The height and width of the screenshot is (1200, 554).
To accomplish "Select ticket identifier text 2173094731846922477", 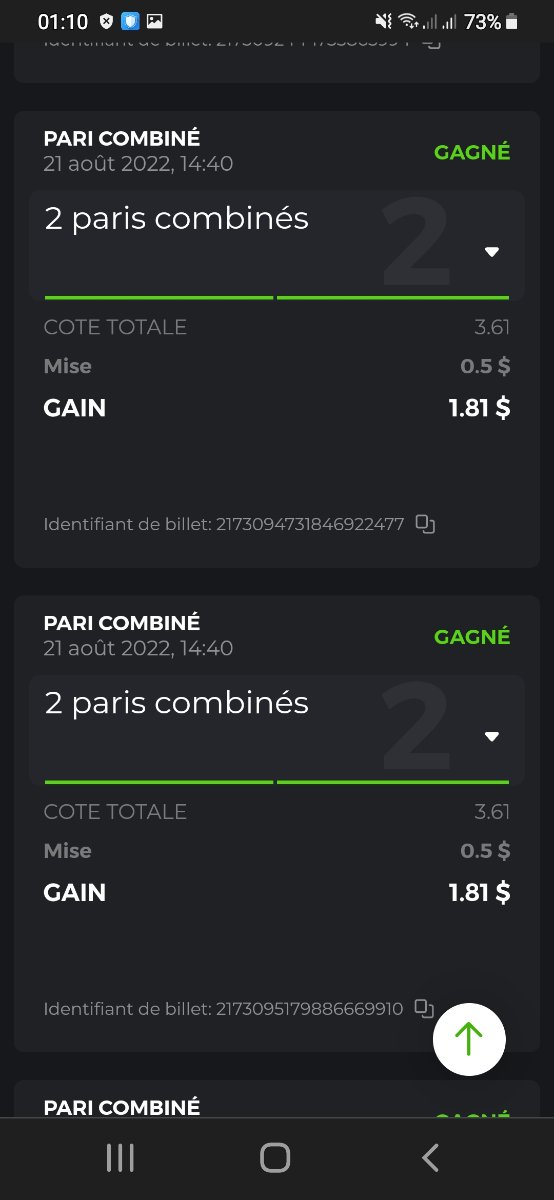I will click(x=310, y=524).
